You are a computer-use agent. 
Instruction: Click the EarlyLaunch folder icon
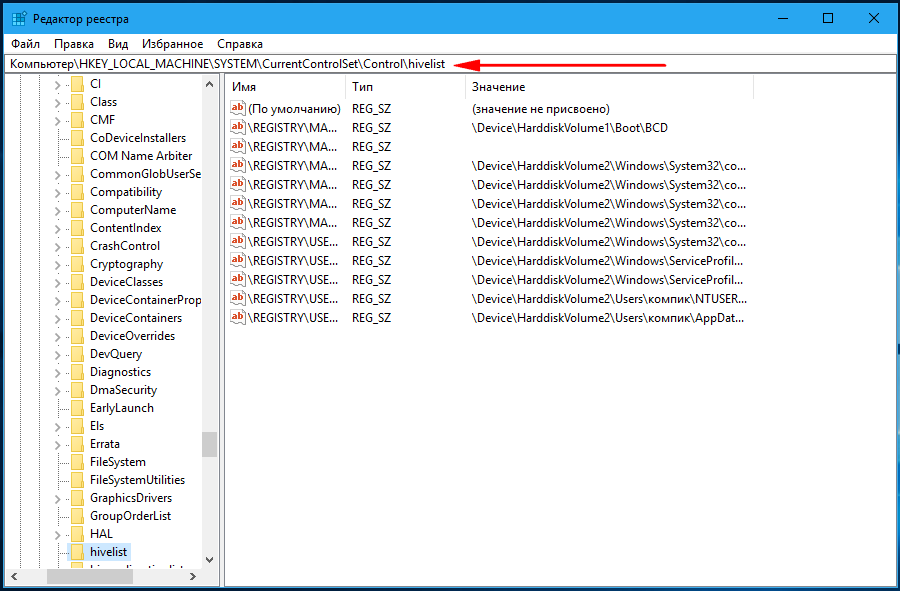point(77,408)
